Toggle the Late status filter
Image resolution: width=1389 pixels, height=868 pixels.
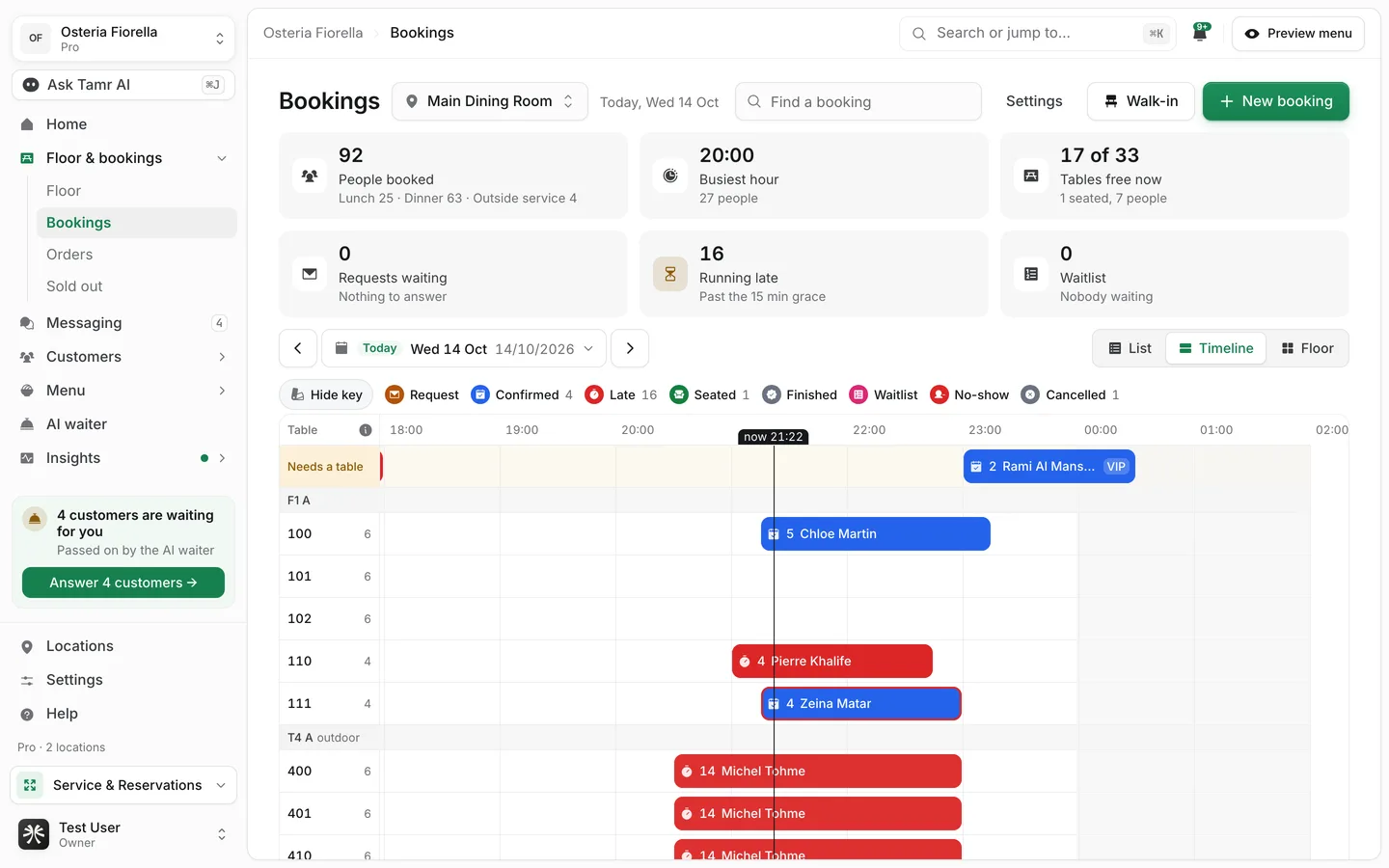(x=621, y=394)
